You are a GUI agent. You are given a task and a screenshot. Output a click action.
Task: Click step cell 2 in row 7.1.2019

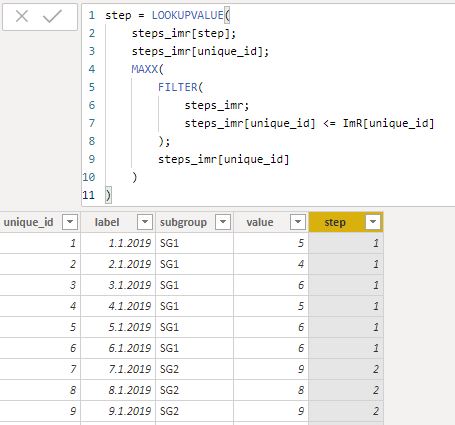[346, 369]
